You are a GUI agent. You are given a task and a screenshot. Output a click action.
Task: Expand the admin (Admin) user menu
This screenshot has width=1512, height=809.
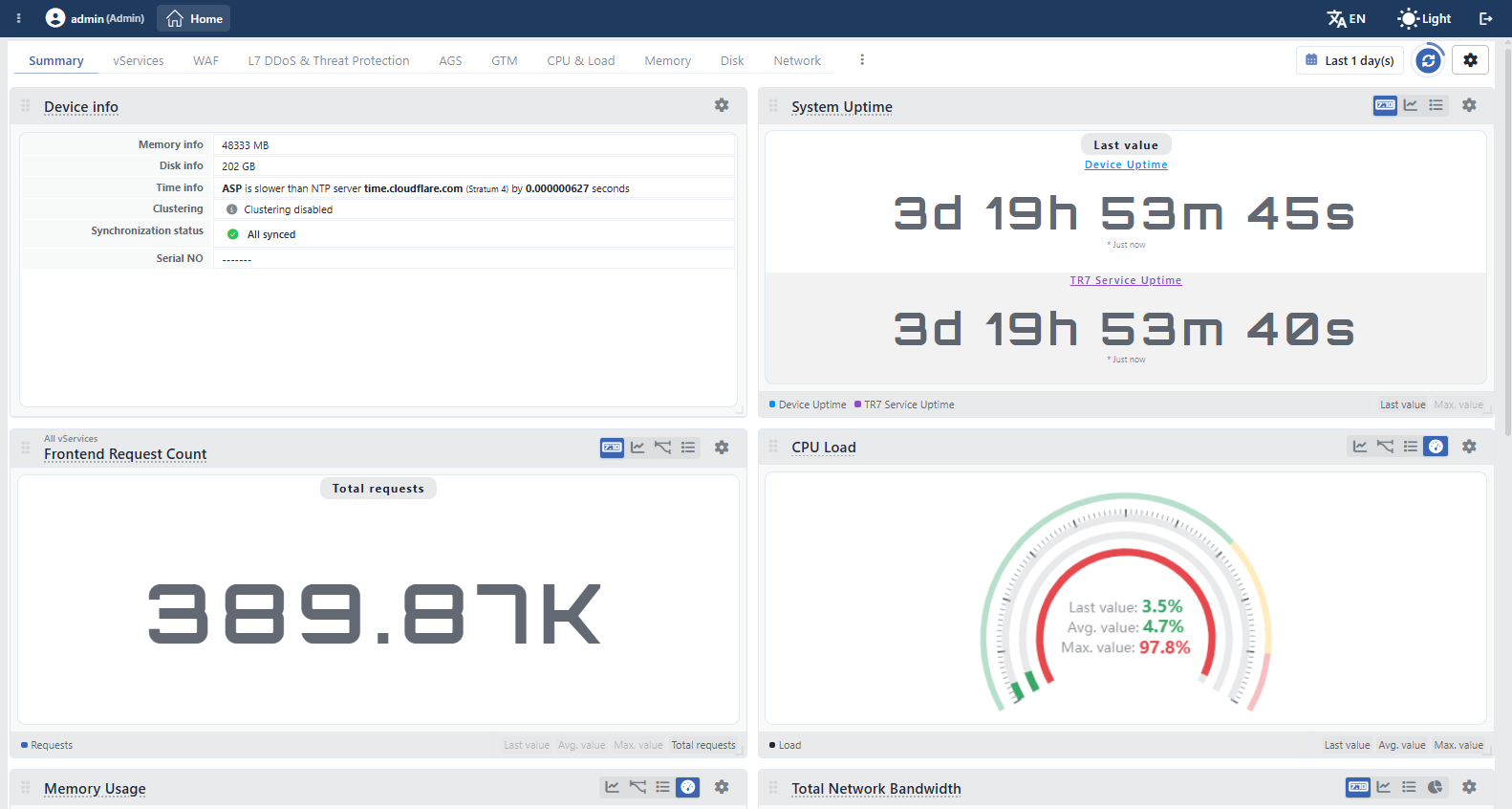96,18
